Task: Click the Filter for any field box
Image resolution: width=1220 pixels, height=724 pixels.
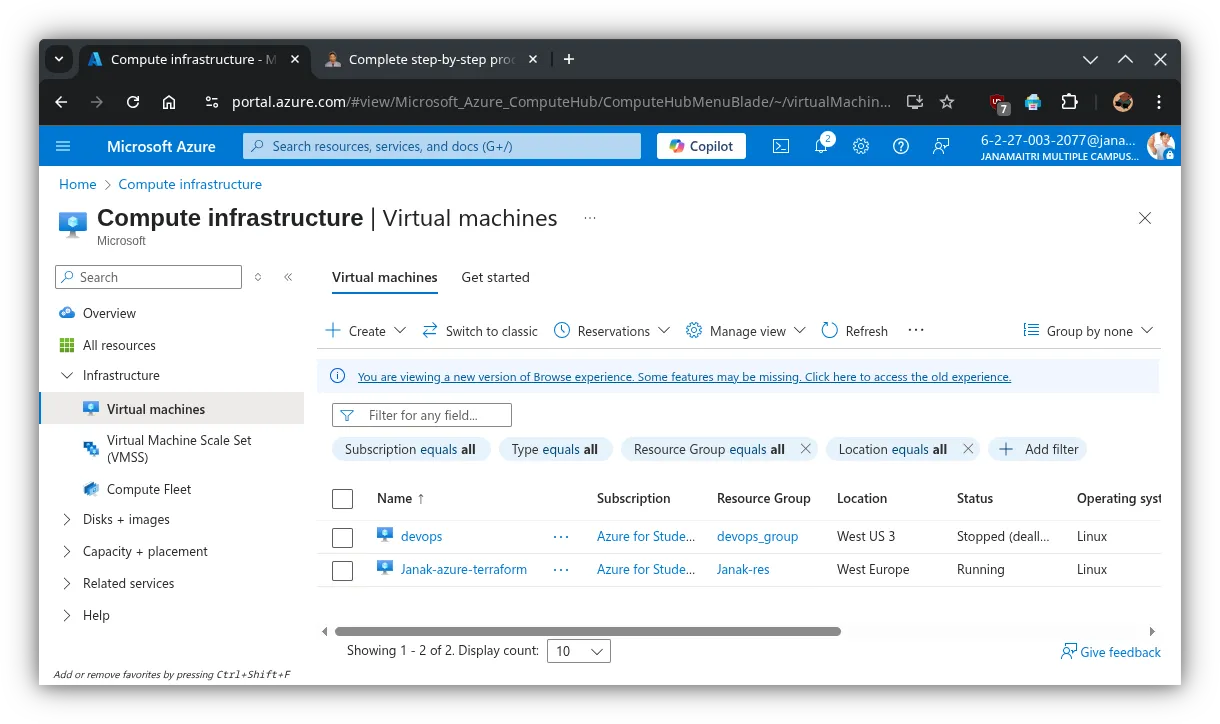Action: 432,415
